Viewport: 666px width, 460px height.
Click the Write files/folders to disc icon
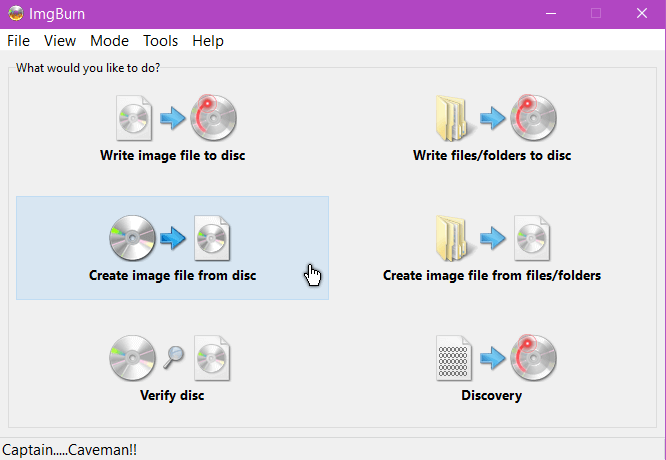(x=496, y=118)
